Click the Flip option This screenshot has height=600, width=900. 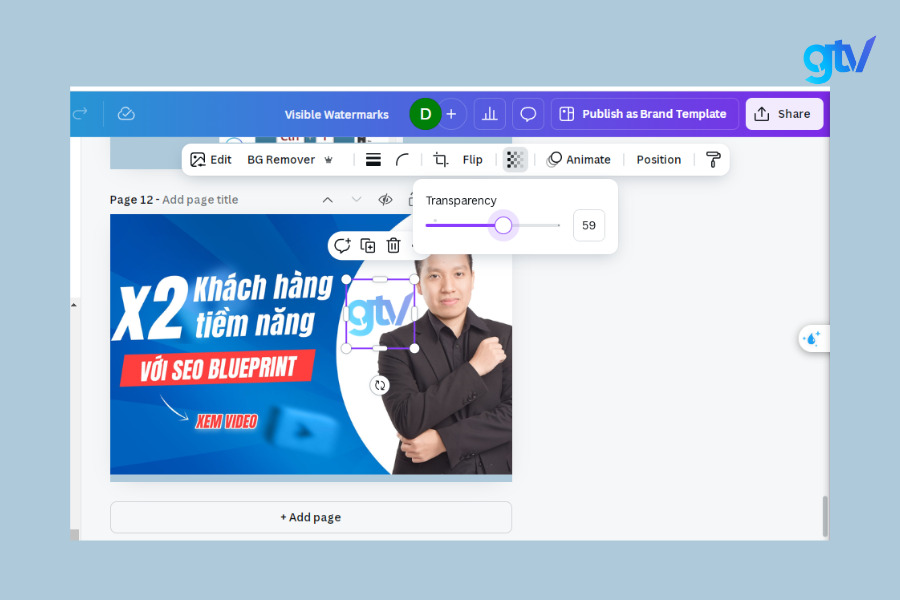click(x=472, y=160)
